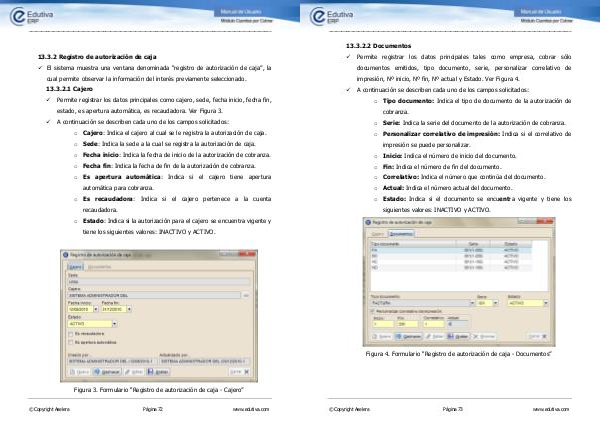Screen dimensions: 600x424
Task: Open the Fecha inicio date dropdown
Action: (x=96, y=310)
